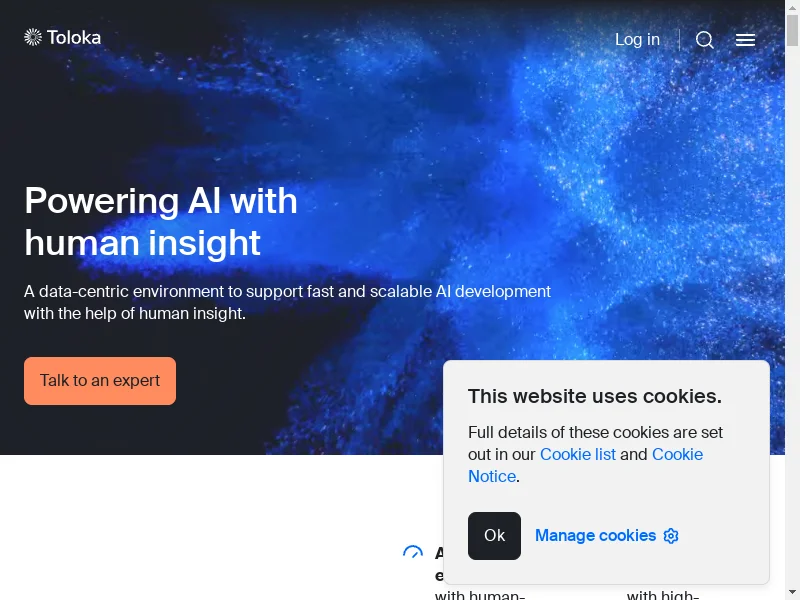The width and height of the screenshot is (800, 600).
Task: Click the Toloka sunburst logo icon
Action: (x=33, y=37)
